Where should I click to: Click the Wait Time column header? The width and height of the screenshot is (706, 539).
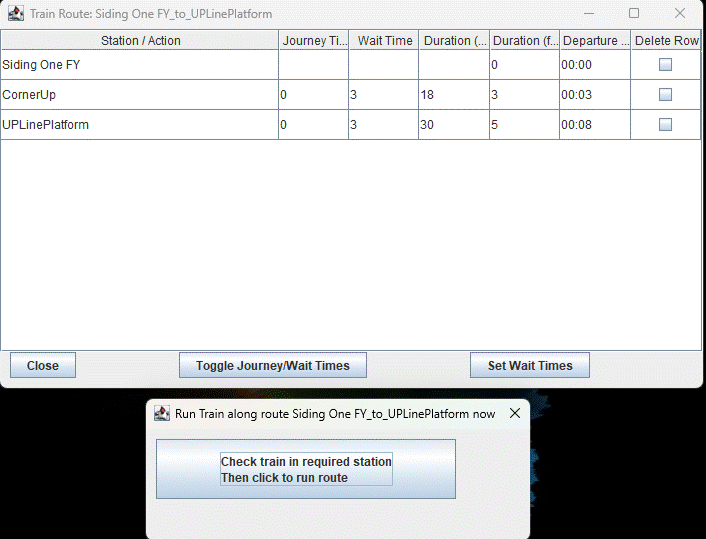click(x=384, y=41)
